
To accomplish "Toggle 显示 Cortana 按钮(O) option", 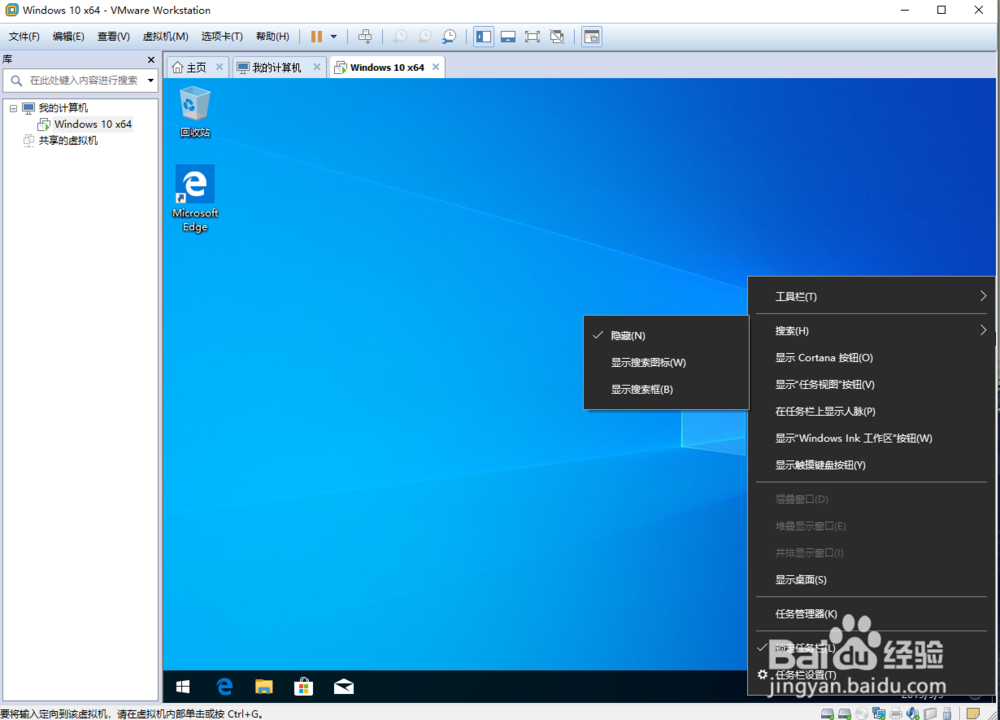I will point(871,358).
